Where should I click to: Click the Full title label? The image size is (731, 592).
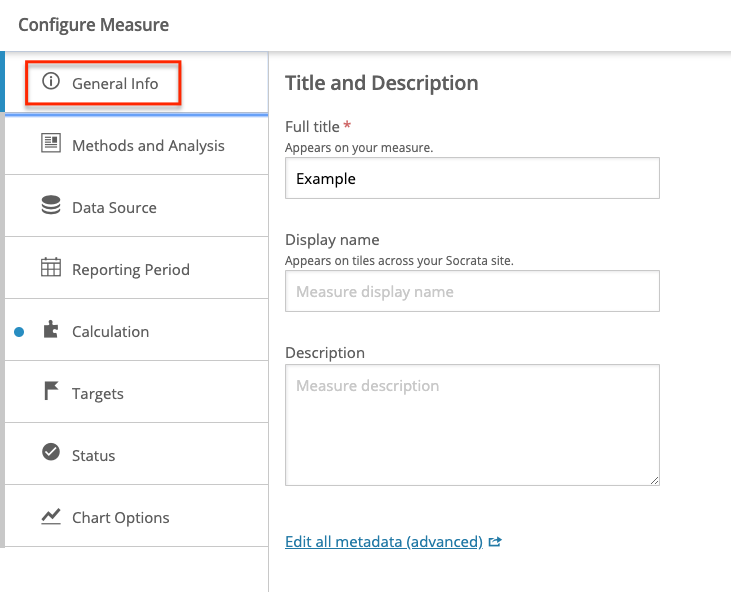[312, 127]
